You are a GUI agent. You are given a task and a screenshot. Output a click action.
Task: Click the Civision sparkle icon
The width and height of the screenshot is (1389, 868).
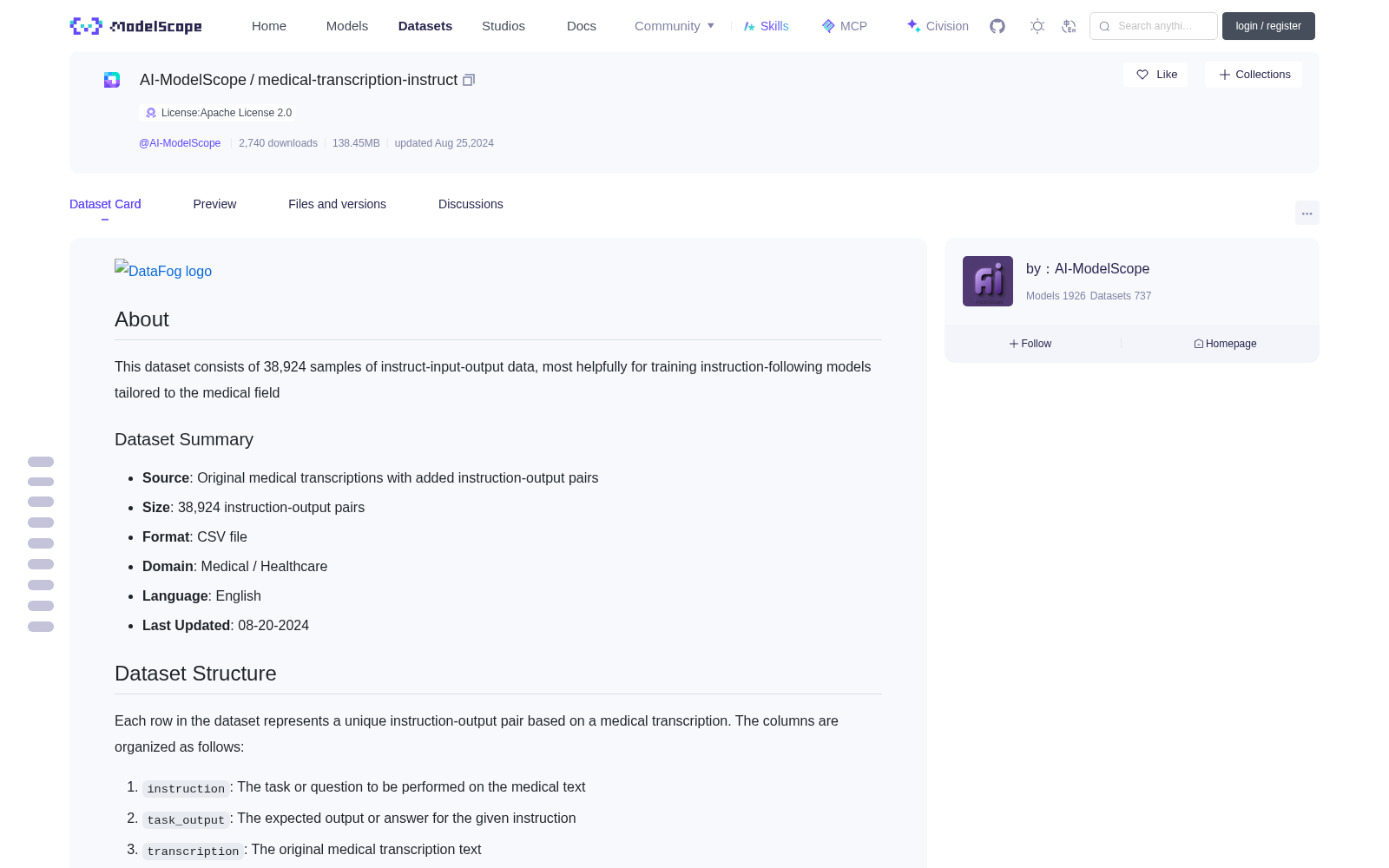(x=913, y=26)
